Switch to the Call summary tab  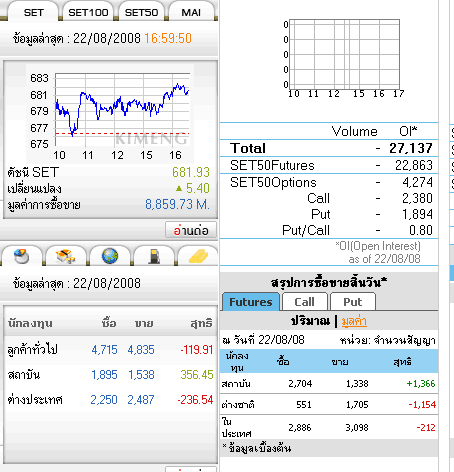click(304, 302)
